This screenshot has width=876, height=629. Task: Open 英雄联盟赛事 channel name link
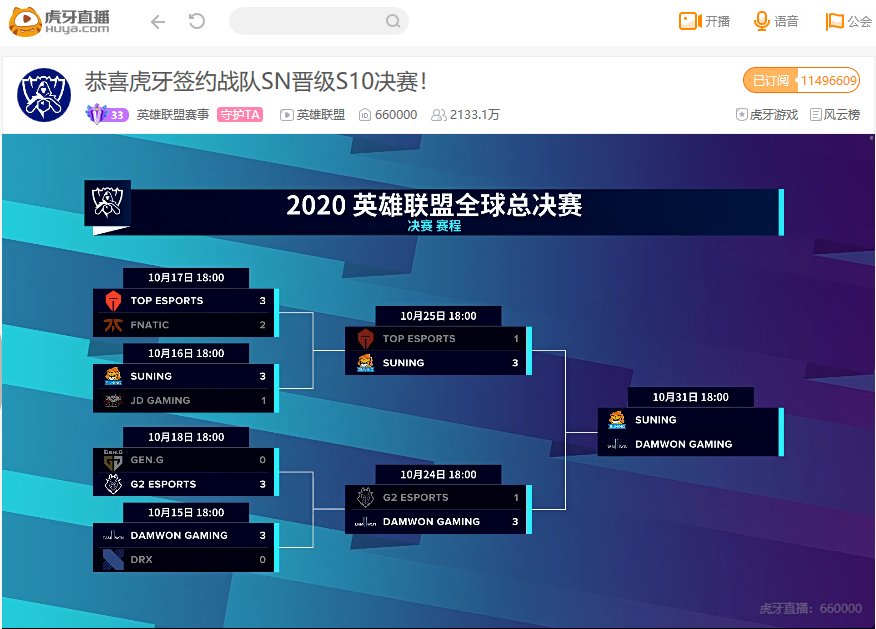coord(173,115)
